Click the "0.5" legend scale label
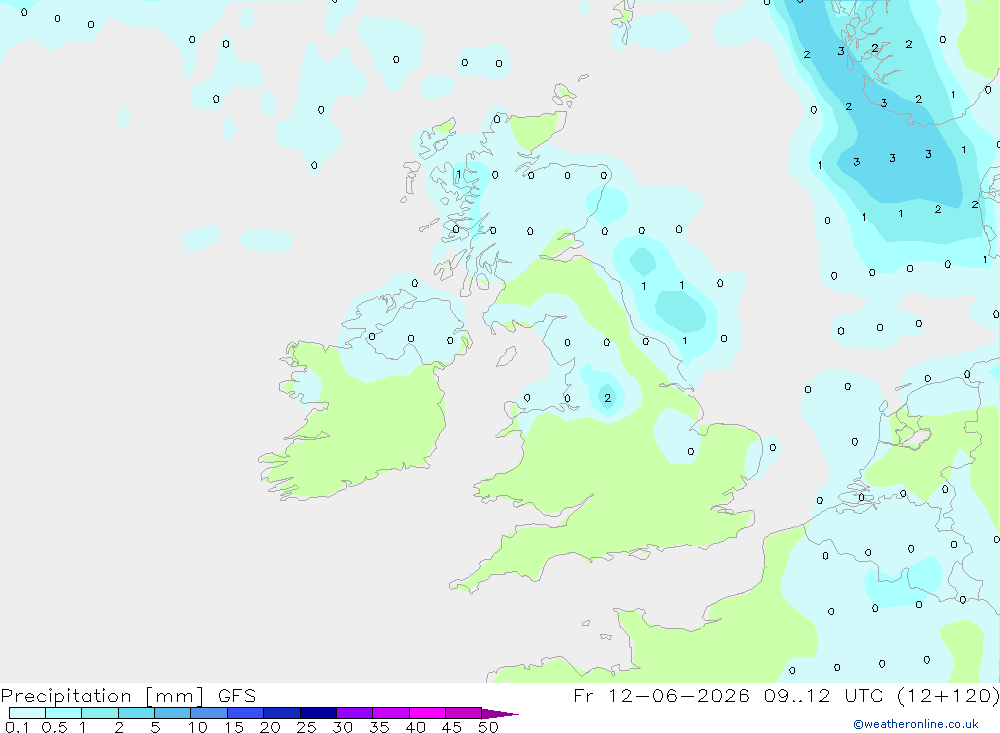Image resolution: width=1000 pixels, height=733 pixels. [54, 727]
